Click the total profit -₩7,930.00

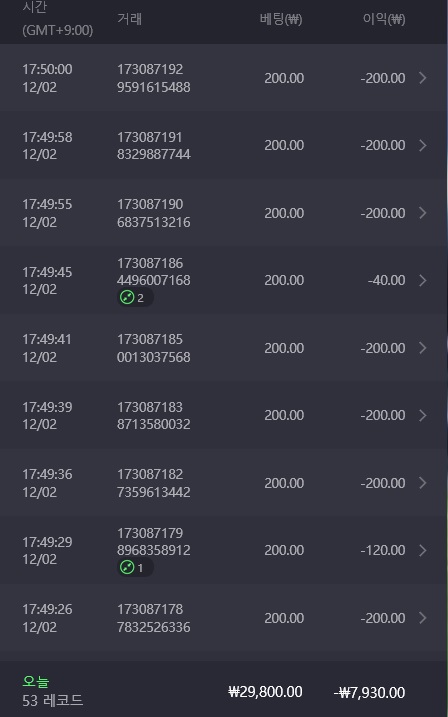click(369, 692)
